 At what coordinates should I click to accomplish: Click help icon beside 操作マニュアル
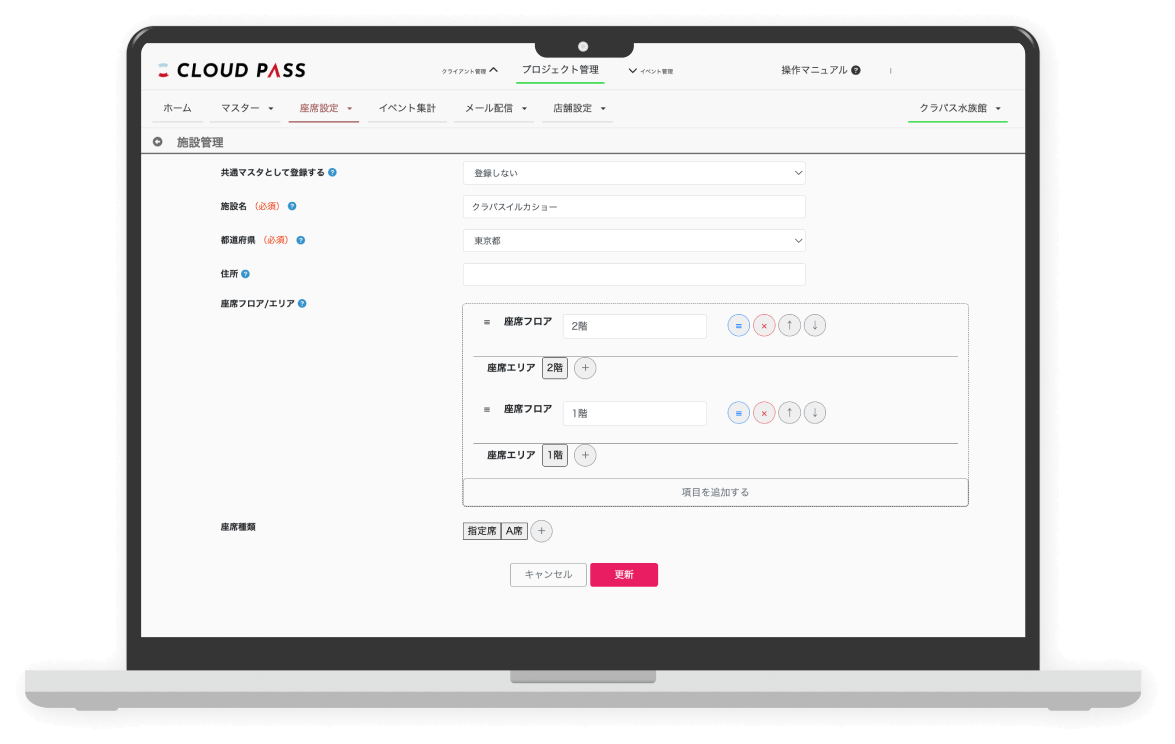click(856, 71)
